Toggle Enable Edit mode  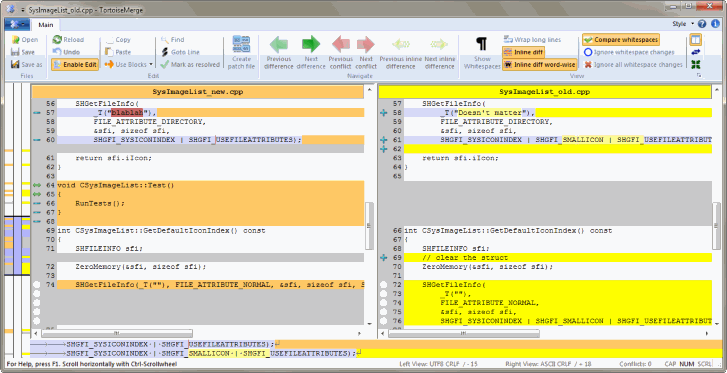coord(75,64)
